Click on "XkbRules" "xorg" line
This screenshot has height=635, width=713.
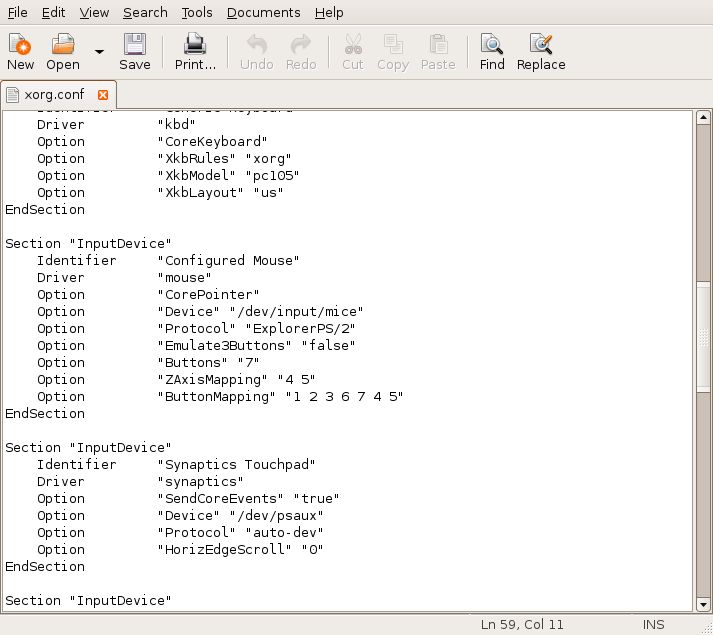click(224, 158)
